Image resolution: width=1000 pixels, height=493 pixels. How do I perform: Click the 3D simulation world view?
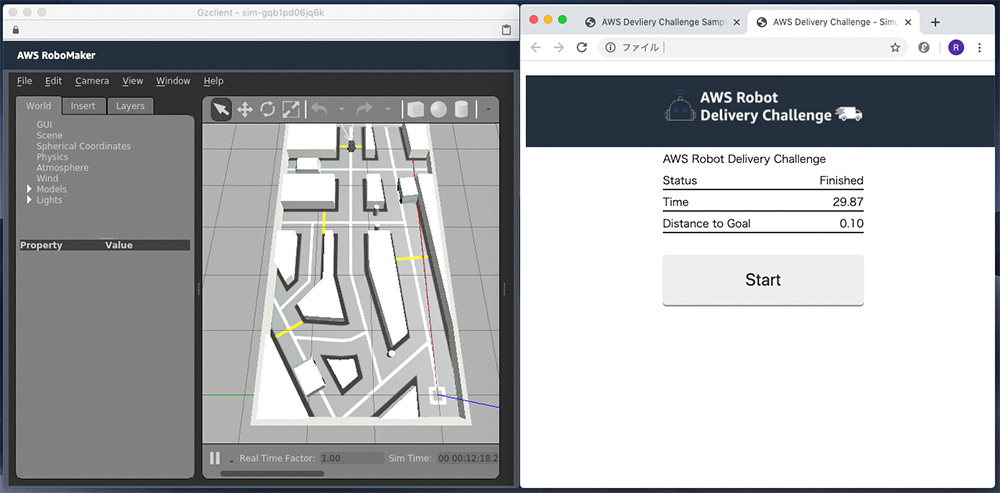pos(351,284)
